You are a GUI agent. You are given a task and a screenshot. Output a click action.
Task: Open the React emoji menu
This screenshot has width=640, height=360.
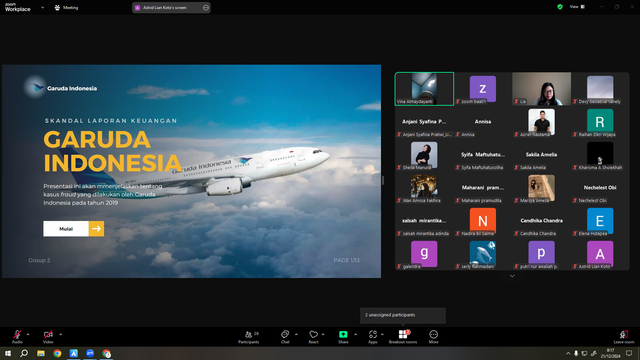(313, 336)
